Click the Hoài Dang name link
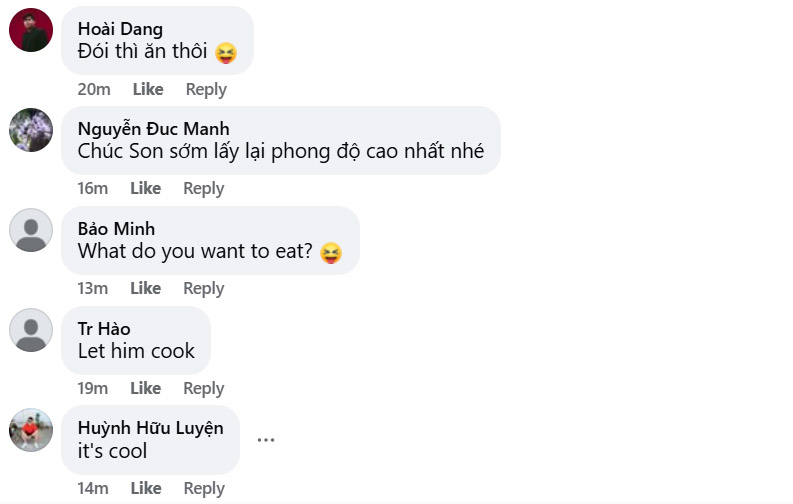The width and height of the screenshot is (793, 504). pos(119,28)
